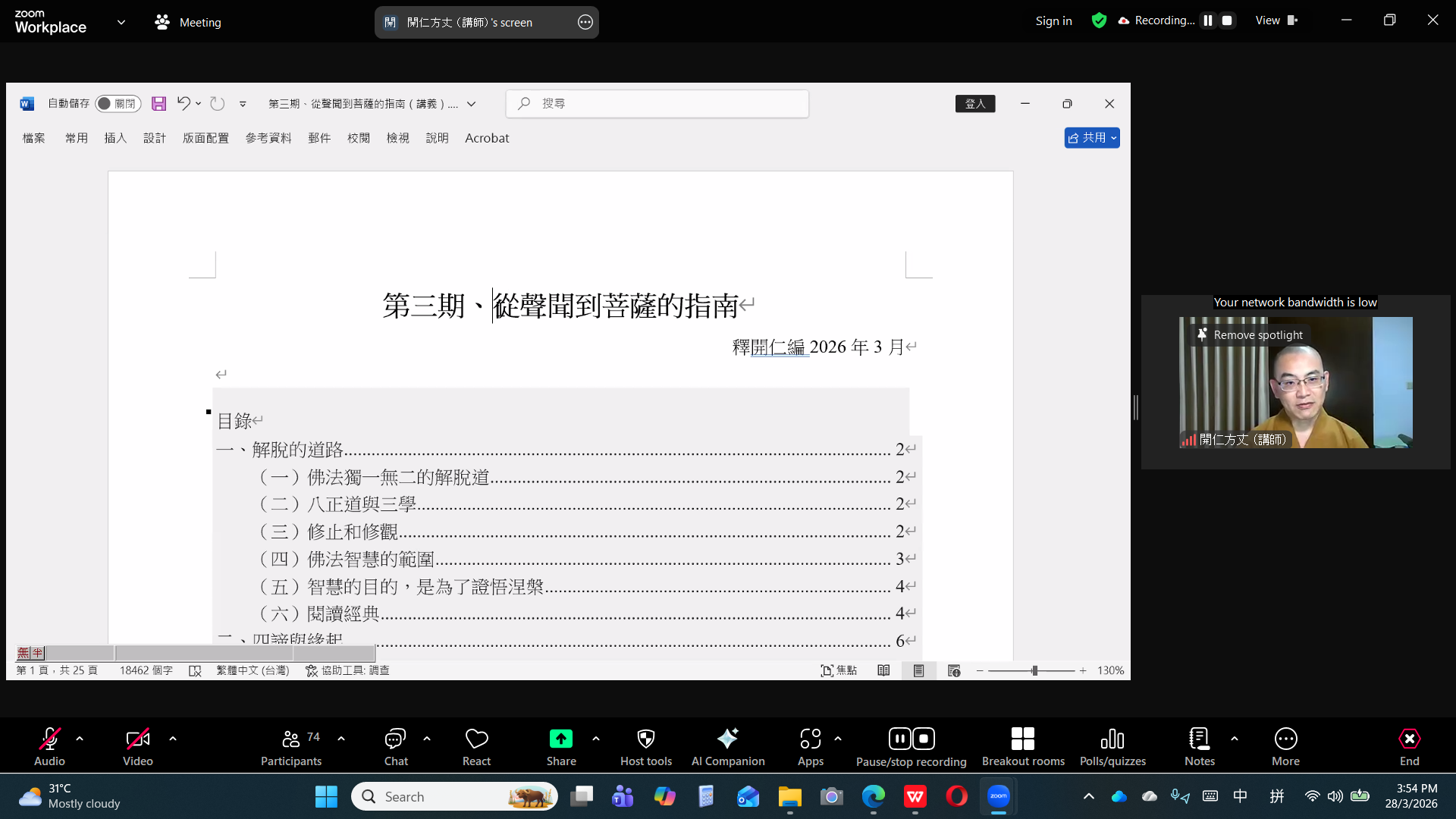Click Remove spotlight on video
The height and width of the screenshot is (819, 1456).
[1250, 335]
